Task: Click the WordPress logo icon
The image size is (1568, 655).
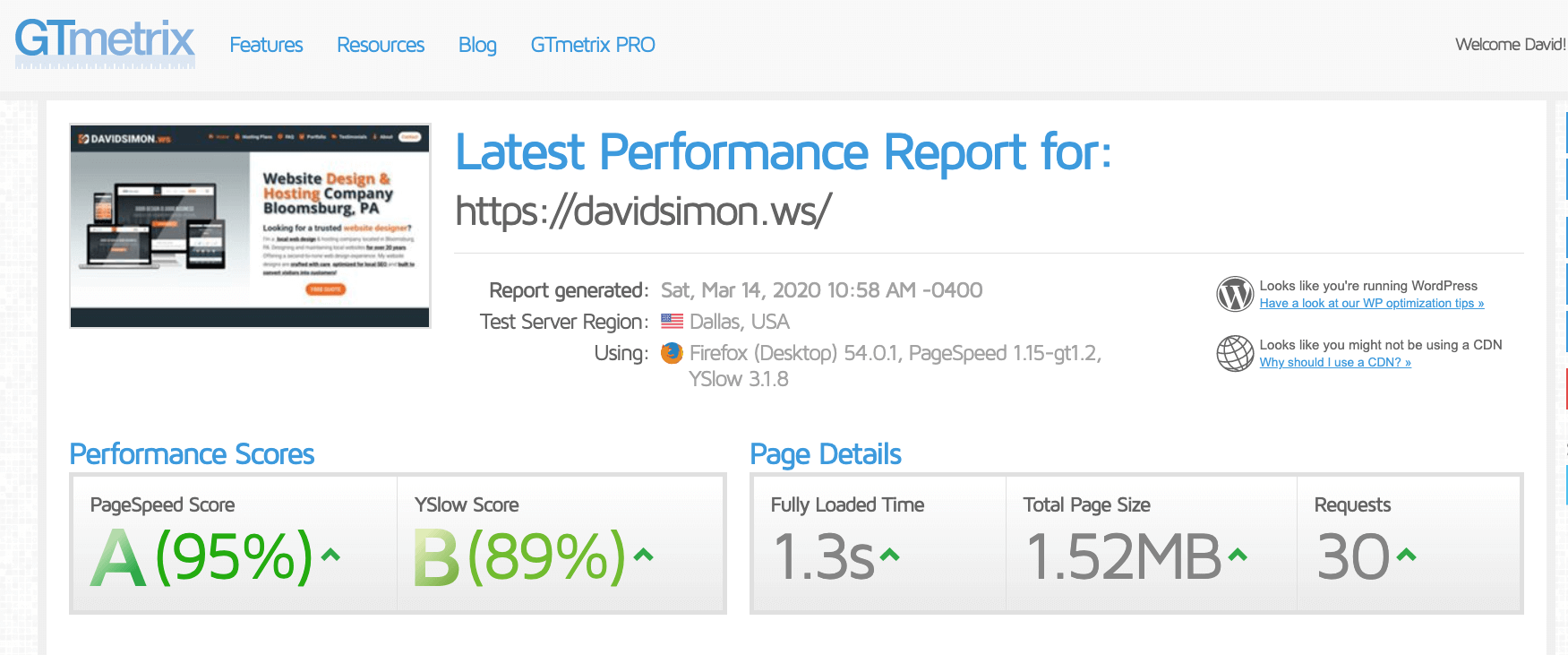Action: click(x=1235, y=294)
